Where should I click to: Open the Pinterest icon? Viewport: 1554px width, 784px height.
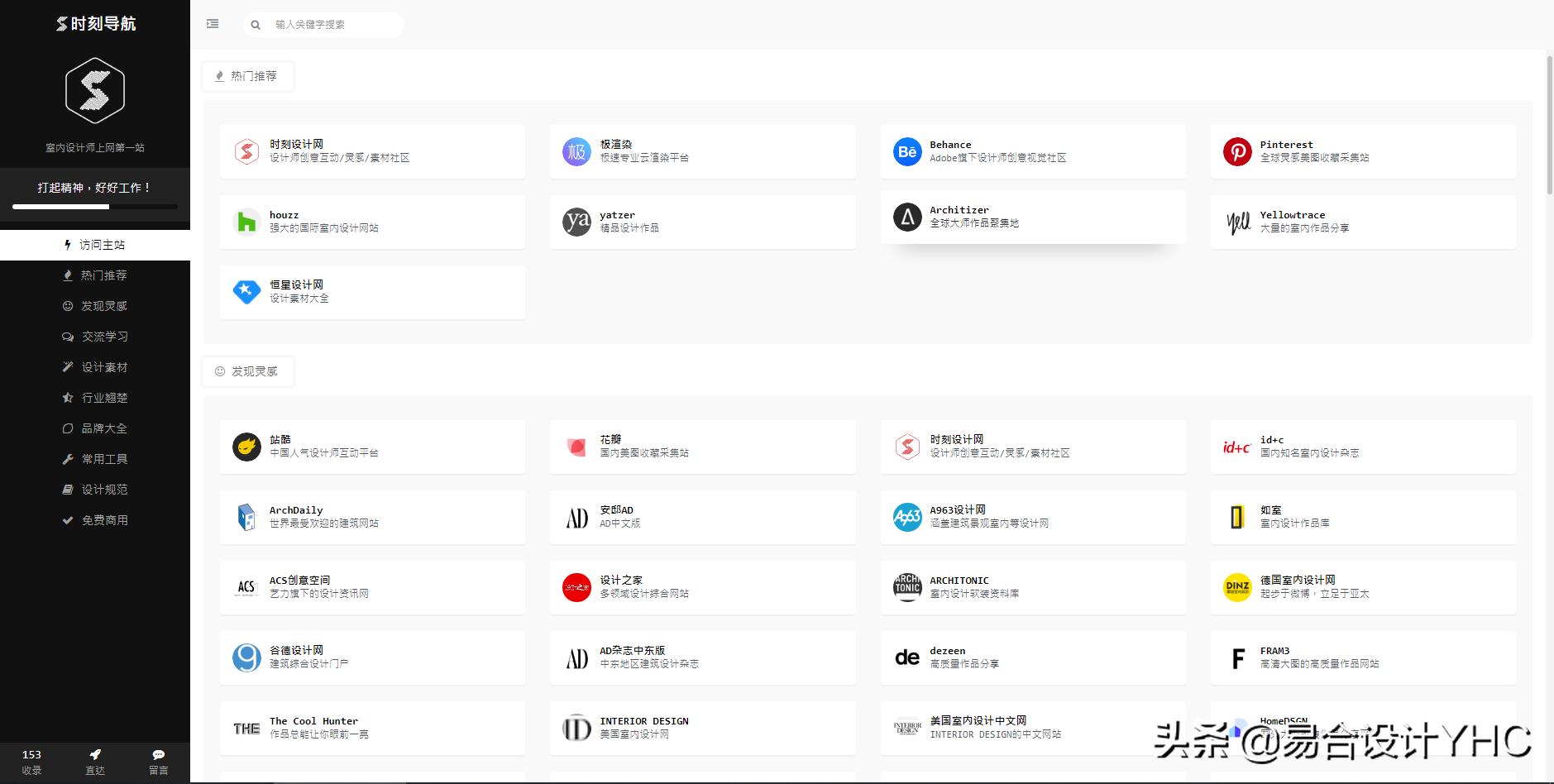(1237, 151)
